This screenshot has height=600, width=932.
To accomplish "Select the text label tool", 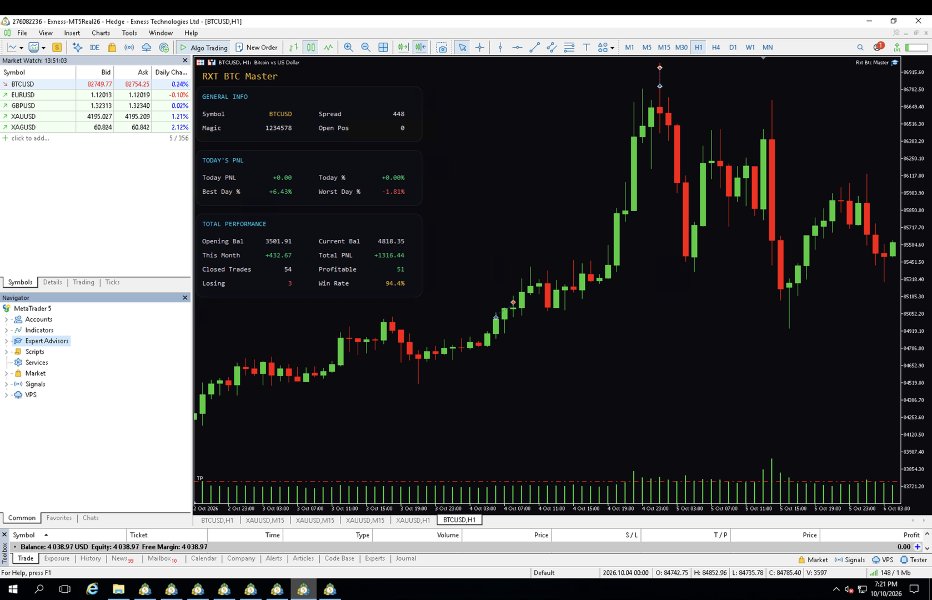I will pos(586,47).
